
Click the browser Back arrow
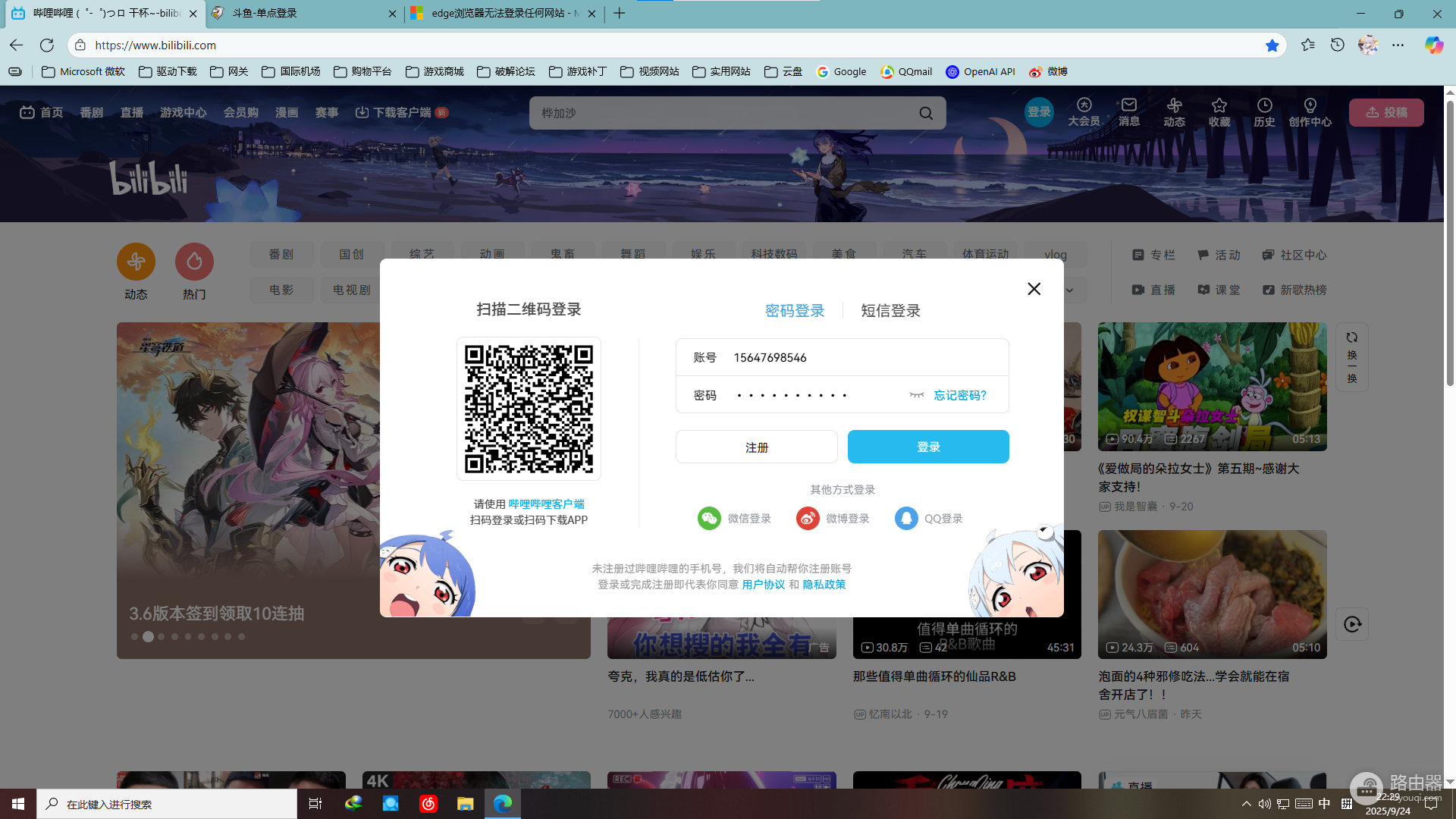coord(17,45)
